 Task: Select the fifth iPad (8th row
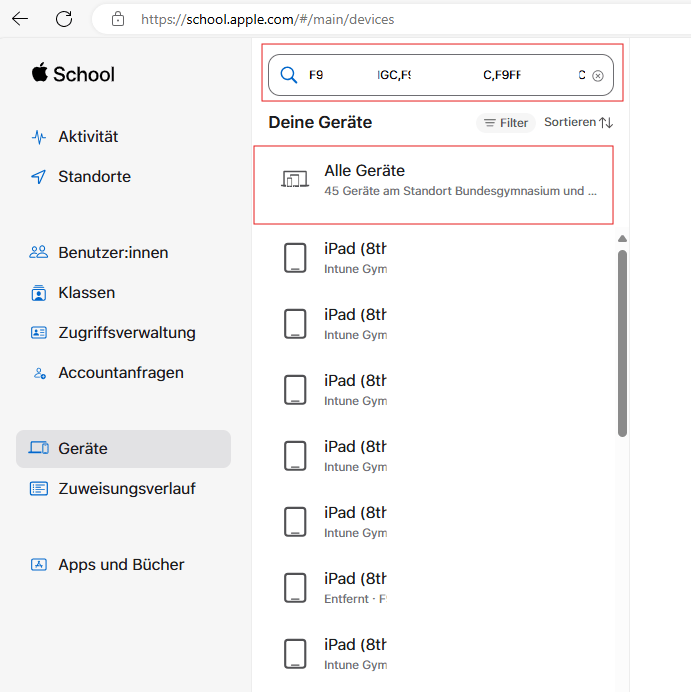[x=435, y=522]
